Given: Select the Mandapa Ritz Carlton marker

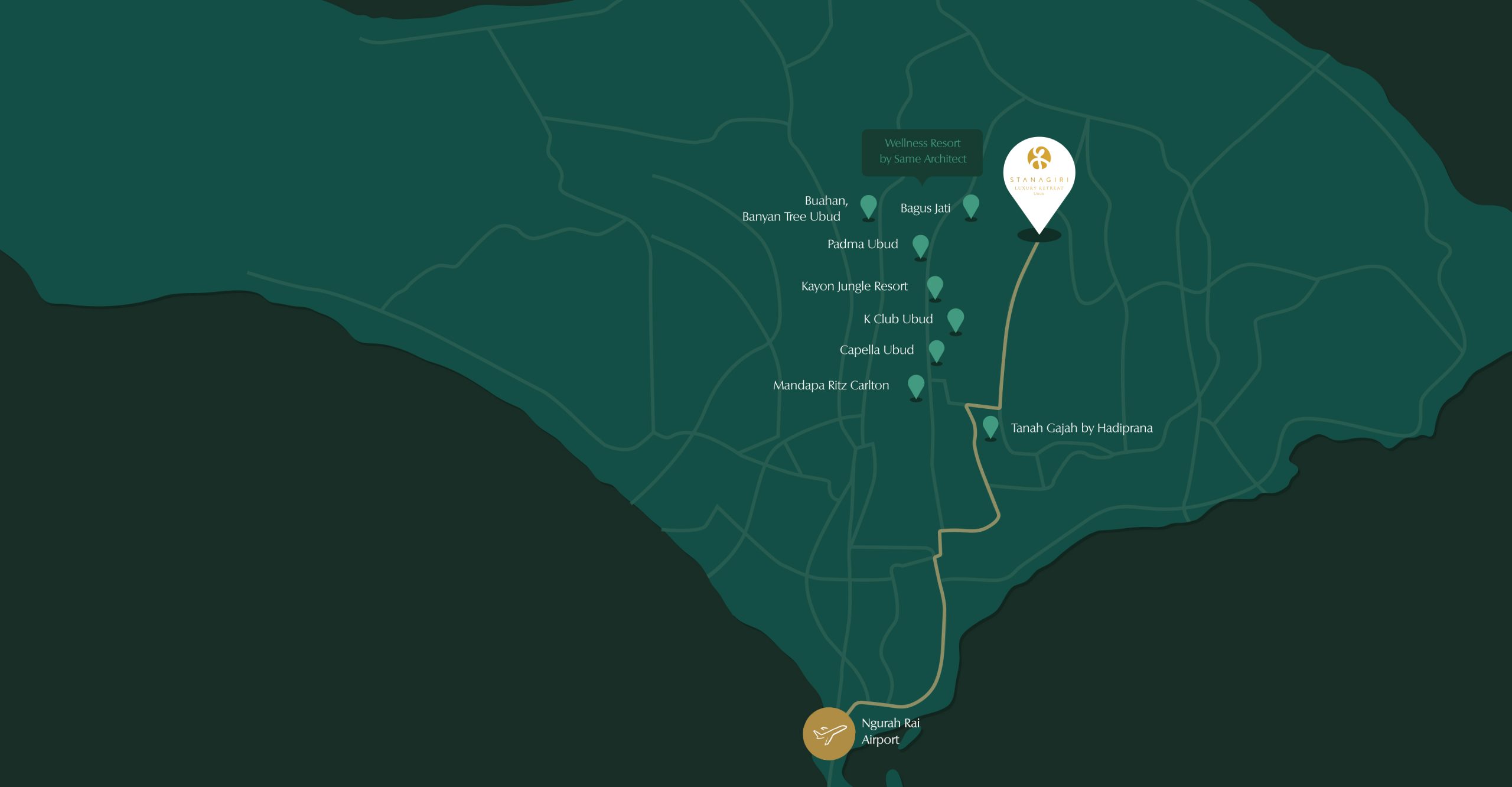Looking at the screenshot, I should coord(916,387).
